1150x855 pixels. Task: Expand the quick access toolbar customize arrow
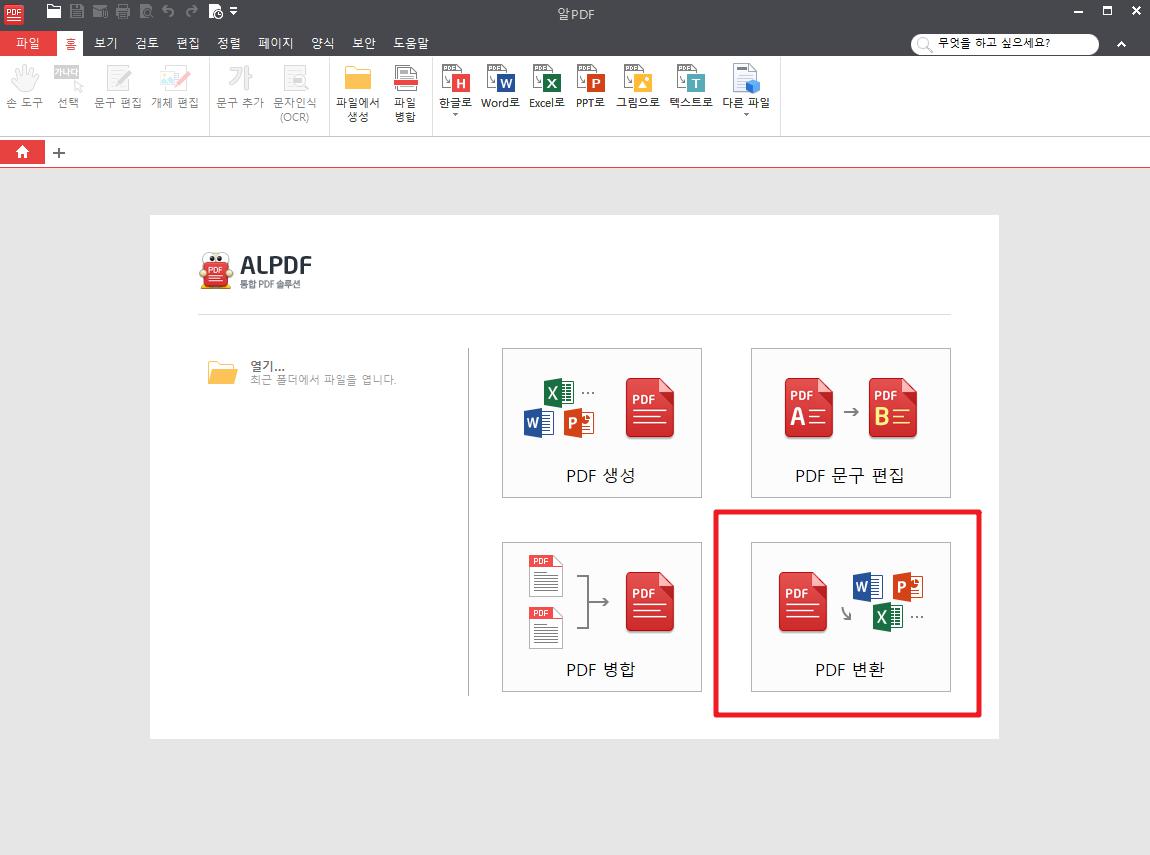point(233,11)
